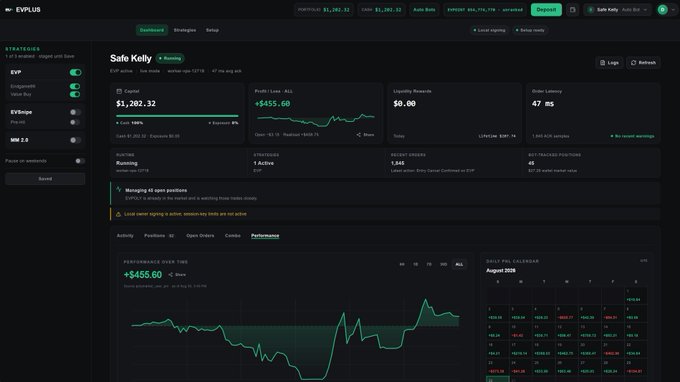Screen dimensions: 680x382
Task: Select the 30D time range button
Action: [x=443, y=264]
